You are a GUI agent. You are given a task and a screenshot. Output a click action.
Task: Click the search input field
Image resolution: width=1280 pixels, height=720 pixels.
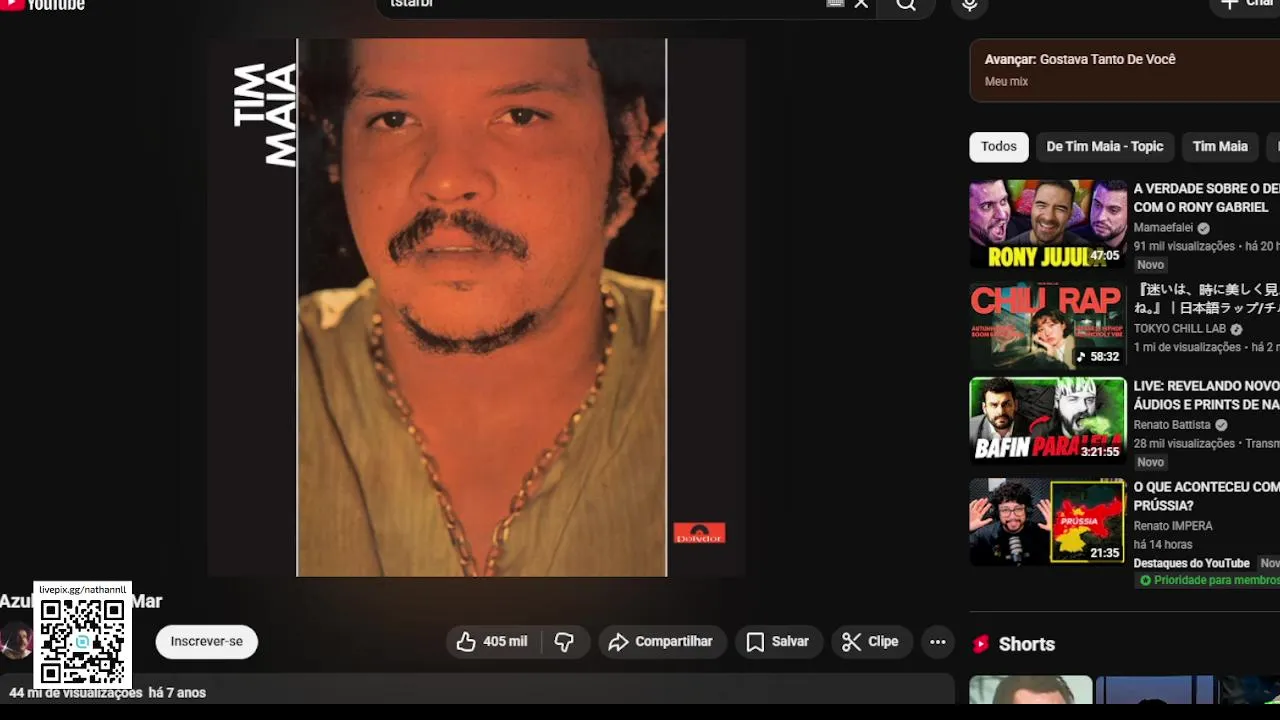pos(600,4)
